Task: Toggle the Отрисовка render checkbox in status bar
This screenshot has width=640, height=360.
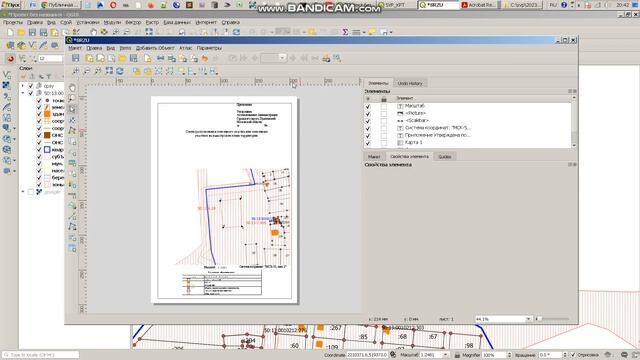Action: coord(573,355)
